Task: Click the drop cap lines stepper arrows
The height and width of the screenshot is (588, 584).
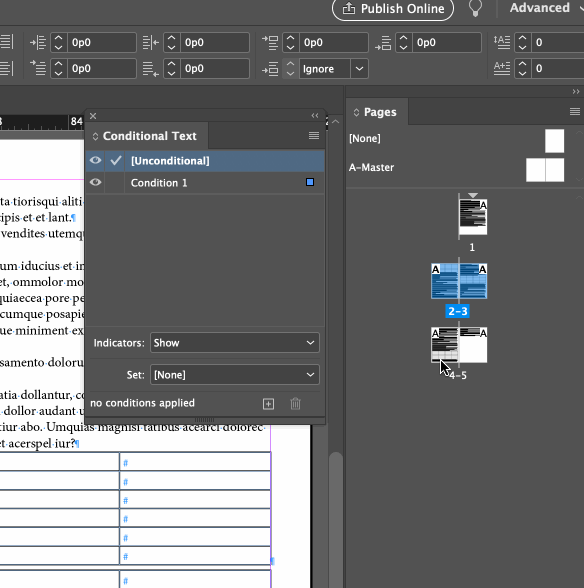Action: 522,42
